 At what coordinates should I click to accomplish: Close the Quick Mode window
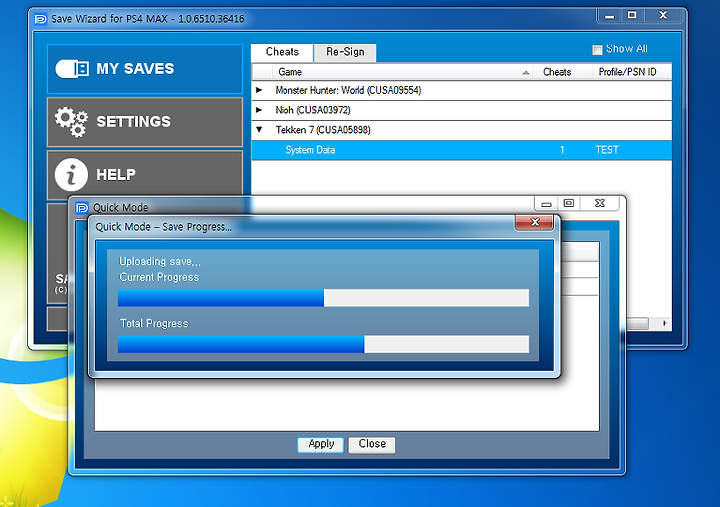[x=600, y=203]
